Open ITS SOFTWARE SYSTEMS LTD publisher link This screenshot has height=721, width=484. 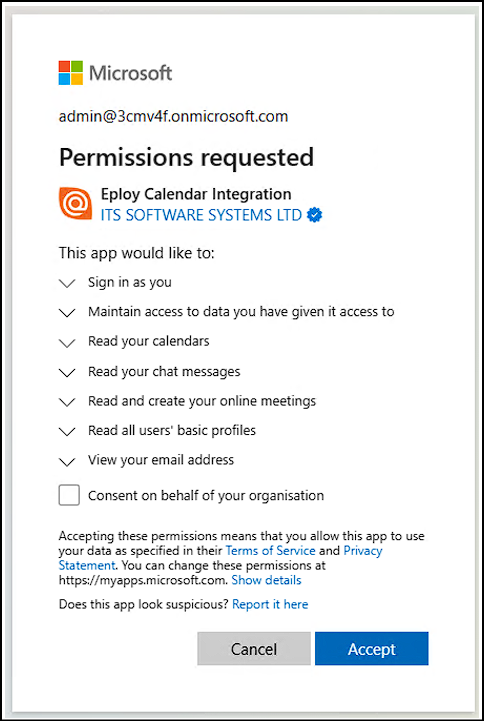coord(201,215)
